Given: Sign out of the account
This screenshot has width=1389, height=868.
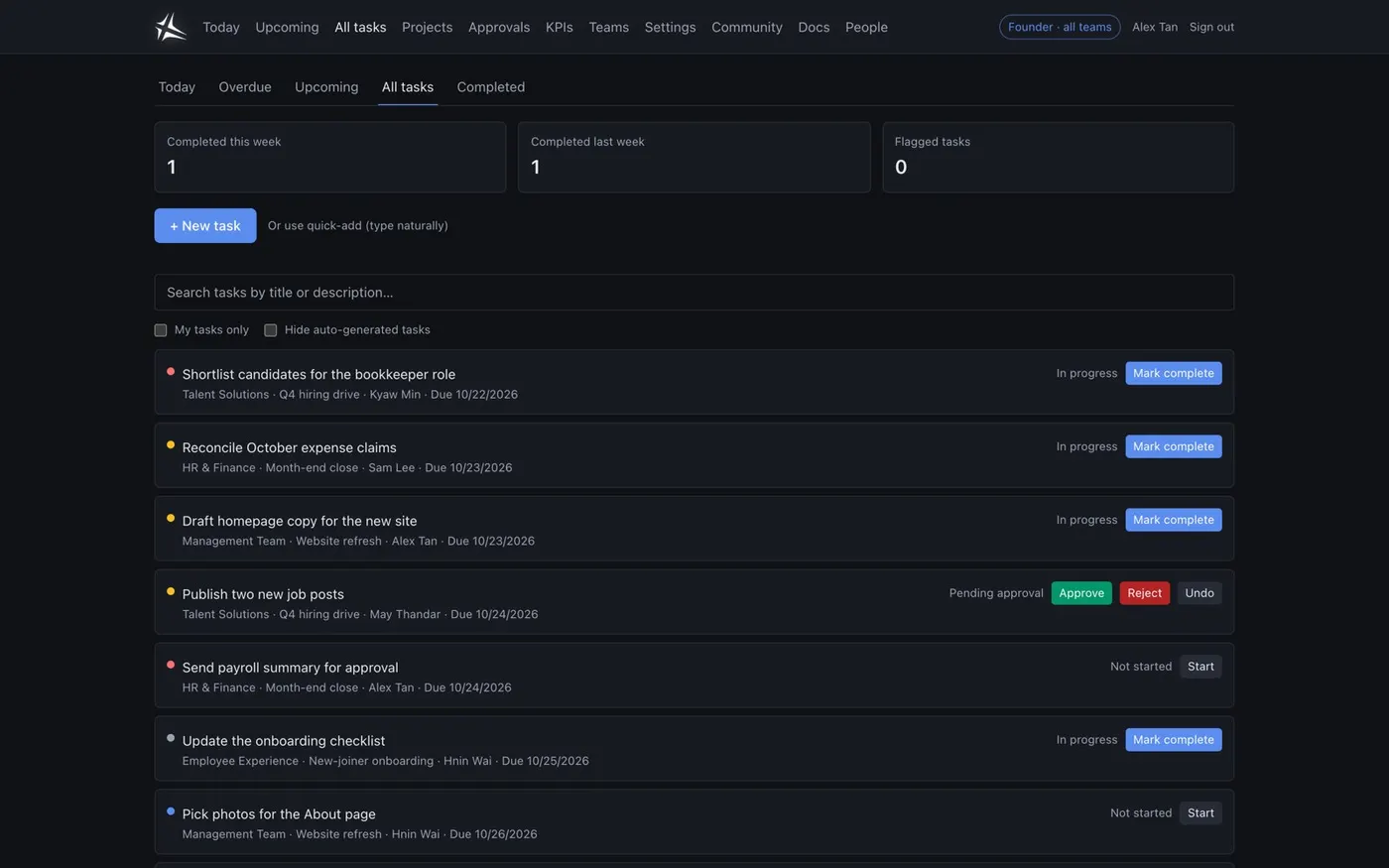Looking at the screenshot, I should pos(1211,27).
